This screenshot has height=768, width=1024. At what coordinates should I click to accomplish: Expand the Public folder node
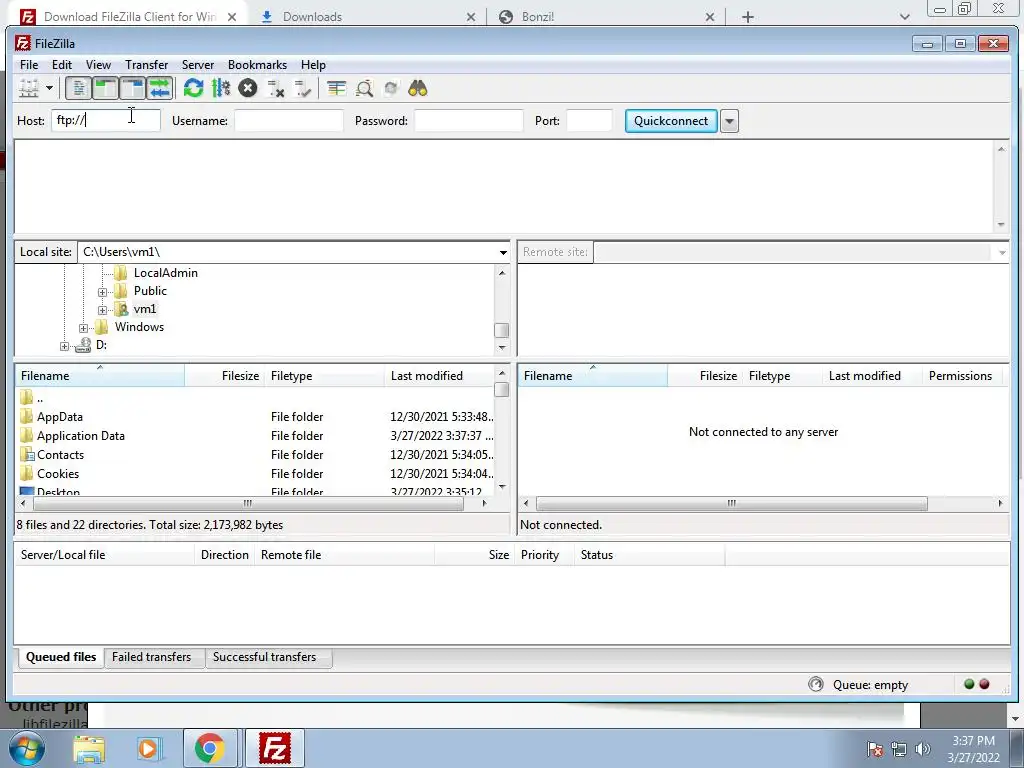coord(103,292)
